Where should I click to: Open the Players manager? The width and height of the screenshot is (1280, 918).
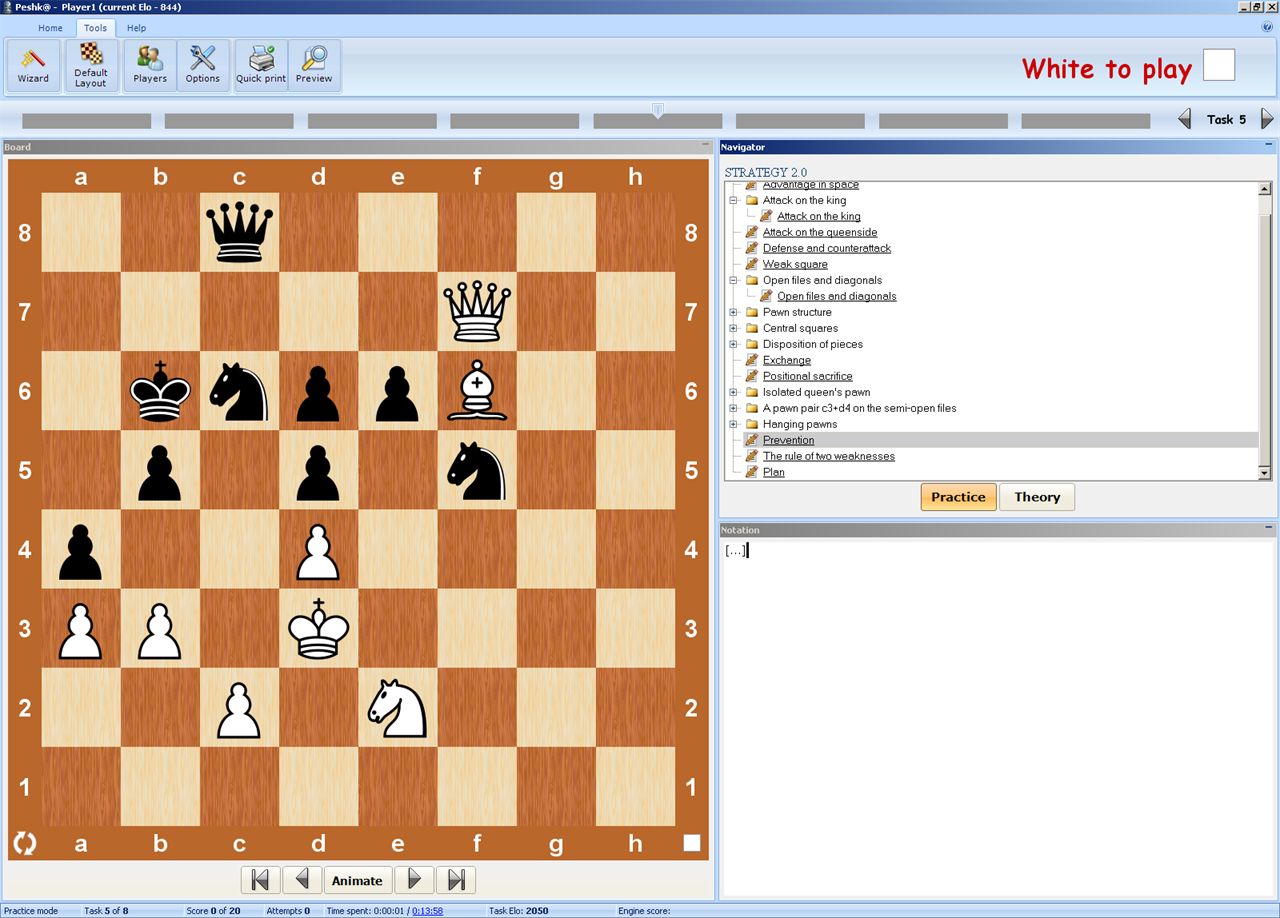(x=150, y=65)
